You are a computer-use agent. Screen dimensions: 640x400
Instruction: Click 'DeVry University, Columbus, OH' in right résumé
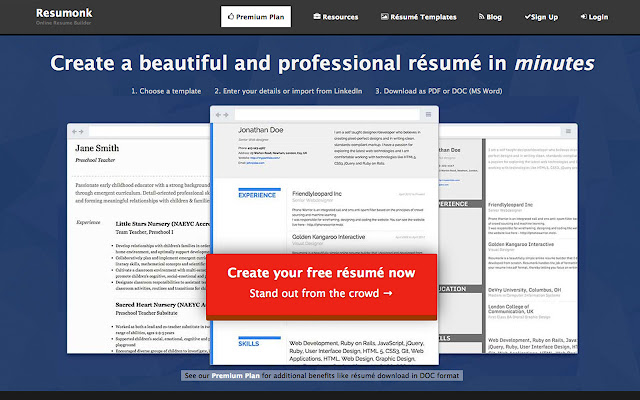coord(524,290)
